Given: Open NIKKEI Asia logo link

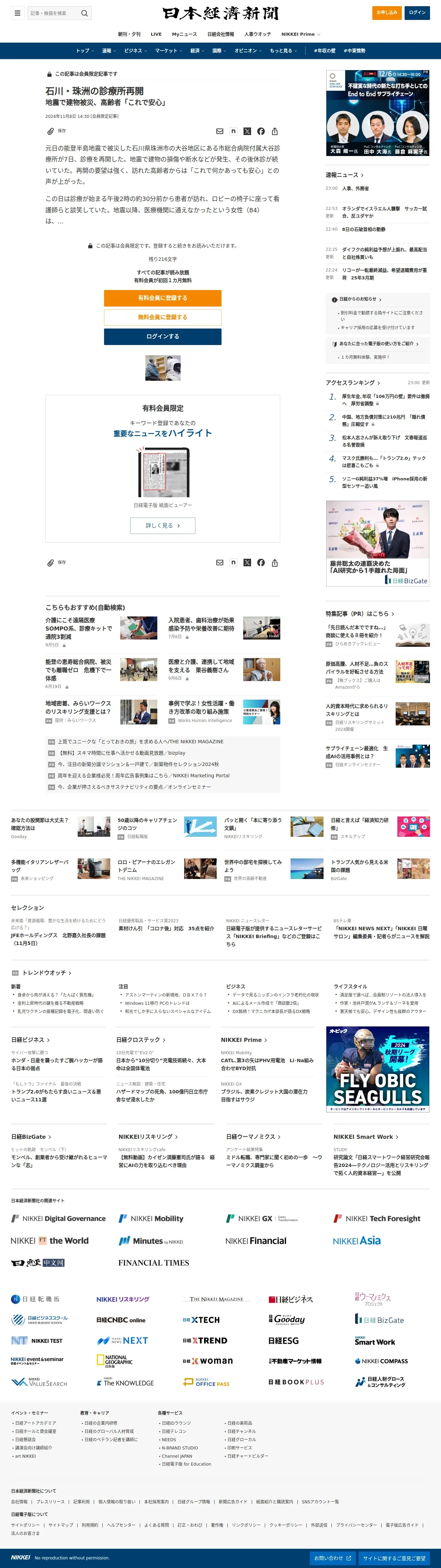Looking at the screenshot, I should coord(357,1241).
